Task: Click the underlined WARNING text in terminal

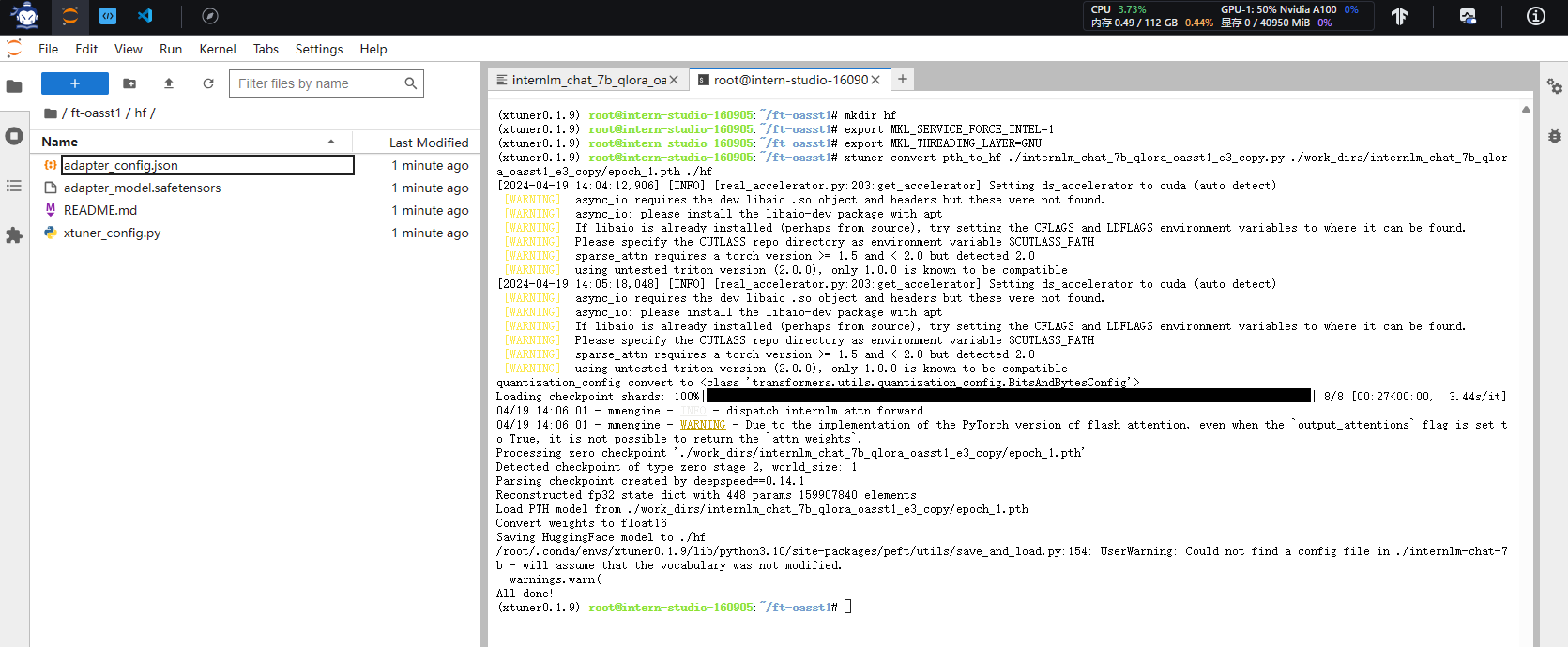Action: 703,425
